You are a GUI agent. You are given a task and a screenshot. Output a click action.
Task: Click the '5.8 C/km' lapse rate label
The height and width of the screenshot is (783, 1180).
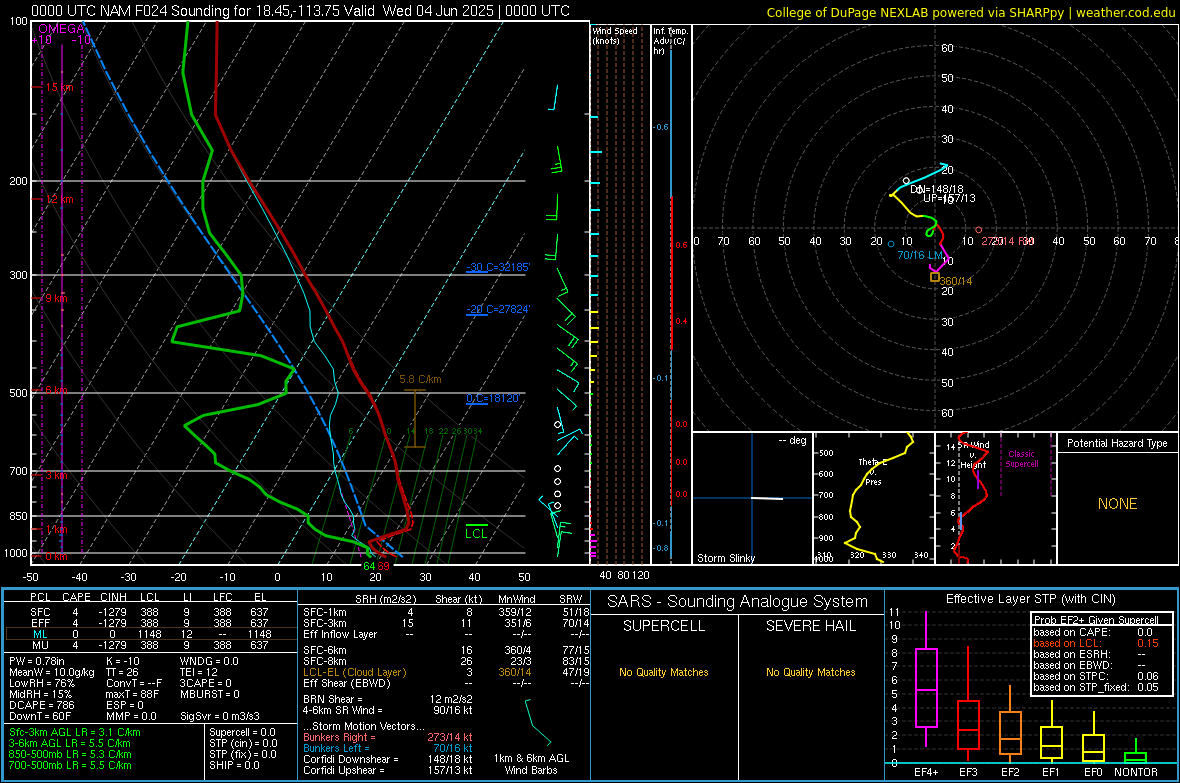pos(420,379)
